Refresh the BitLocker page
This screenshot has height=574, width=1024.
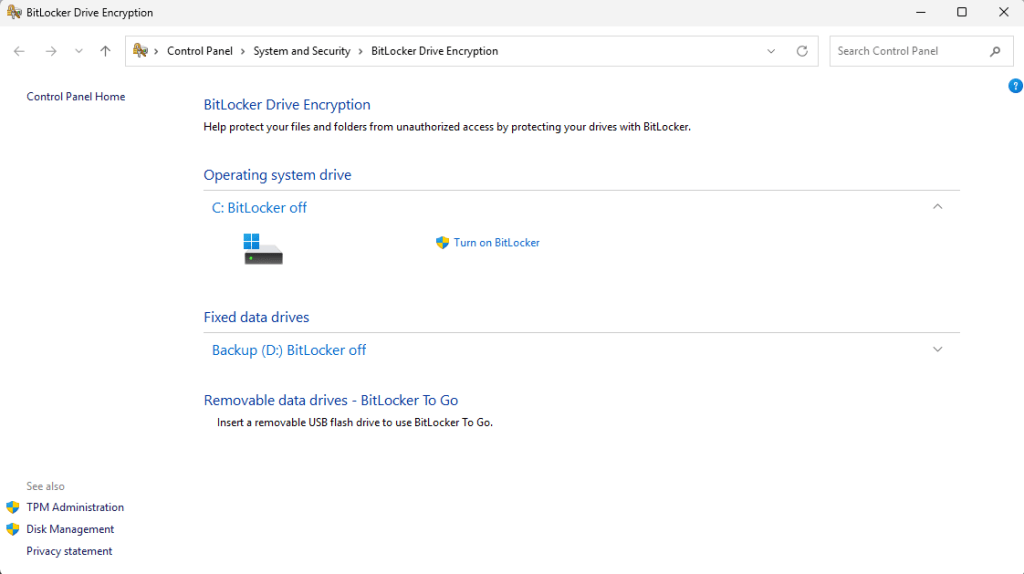(x=802, y=51)
